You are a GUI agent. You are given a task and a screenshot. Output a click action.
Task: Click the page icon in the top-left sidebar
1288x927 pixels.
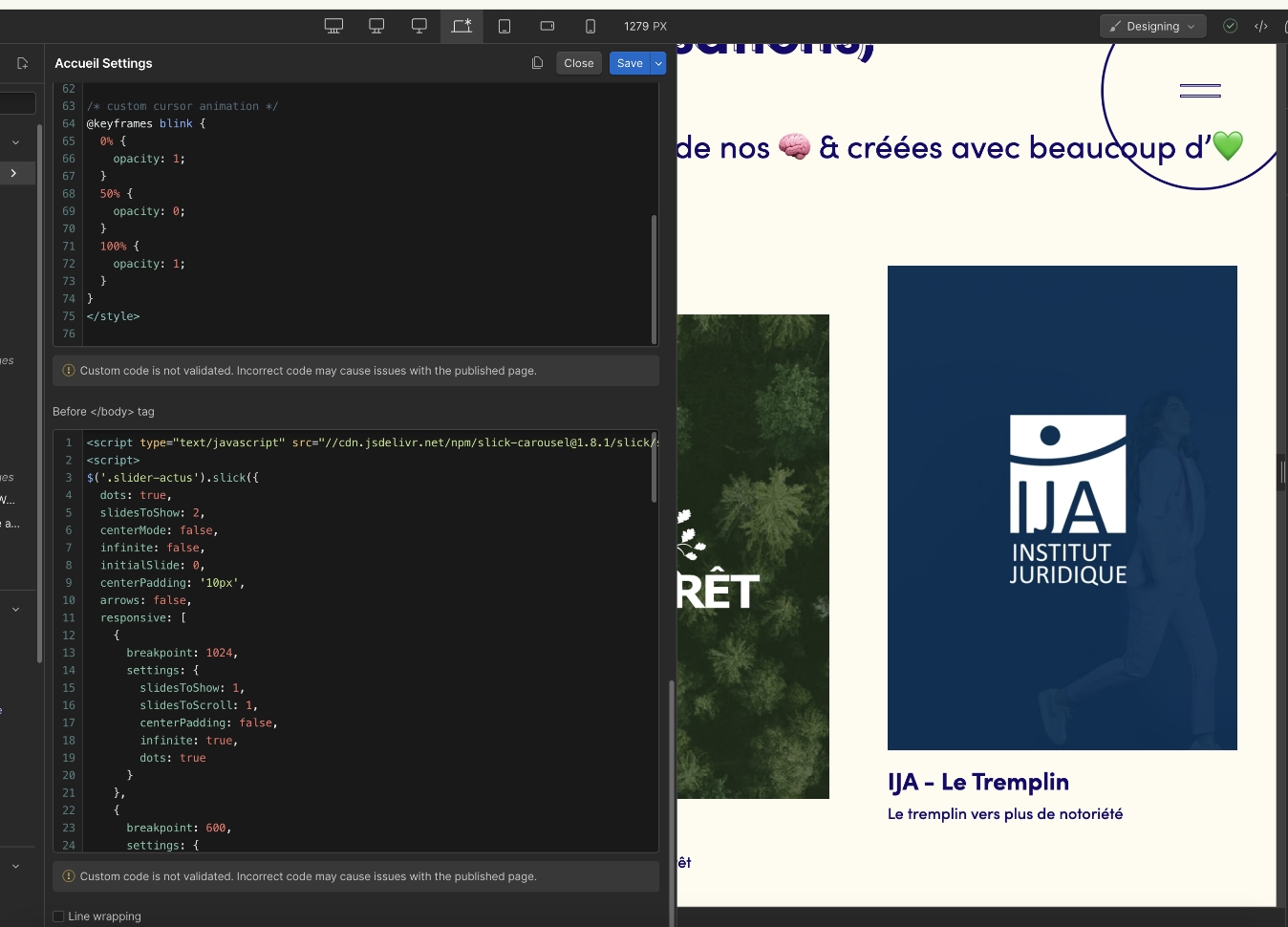pyautogui.click(x=22, y=62)
